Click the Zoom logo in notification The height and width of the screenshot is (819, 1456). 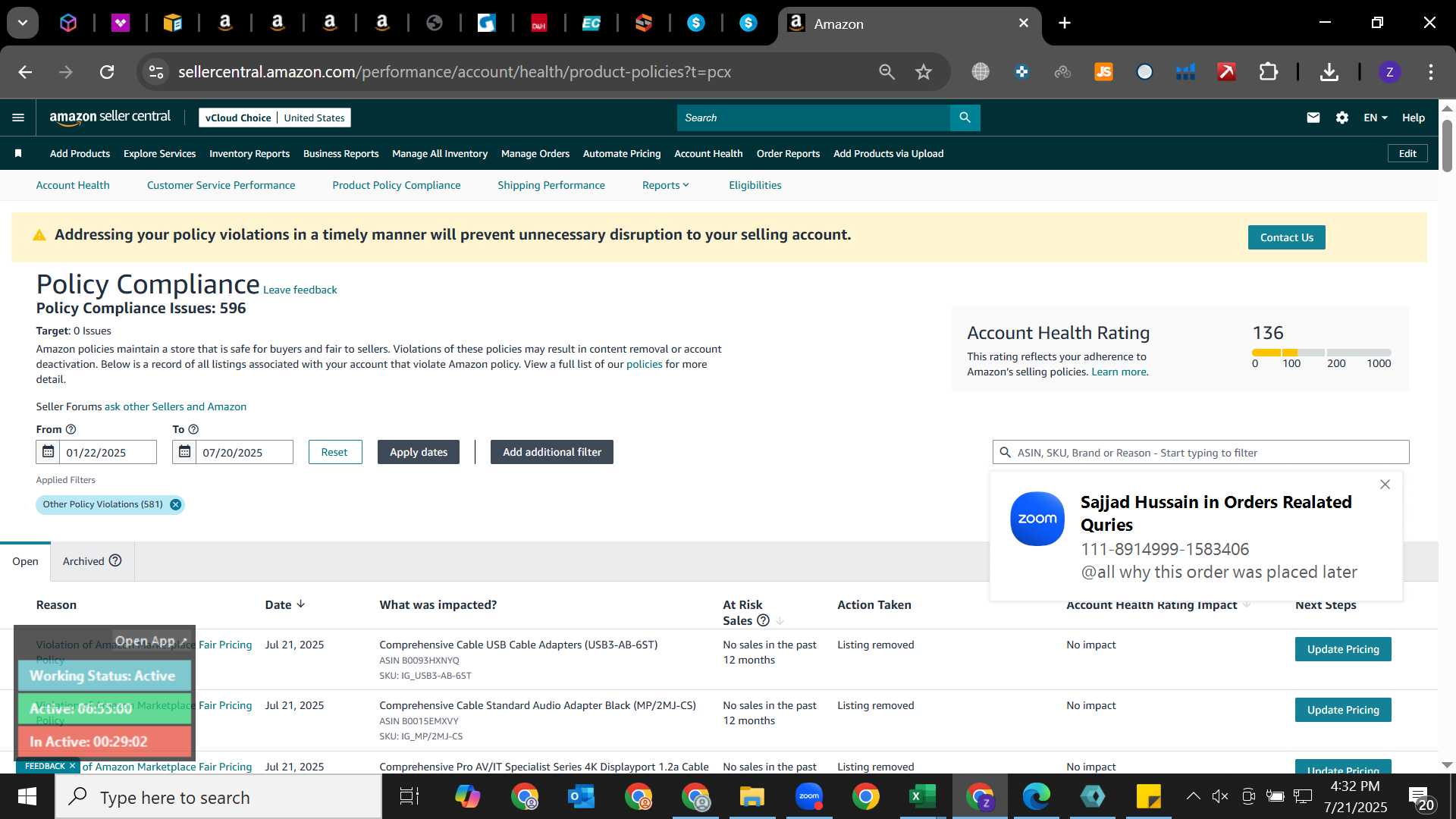pos(1037,519)
